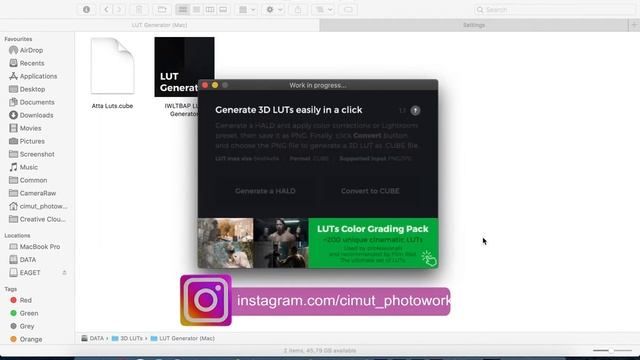
Task: Adjust the icon size slider
Action: pyautogui.click(x=612, y=351)
